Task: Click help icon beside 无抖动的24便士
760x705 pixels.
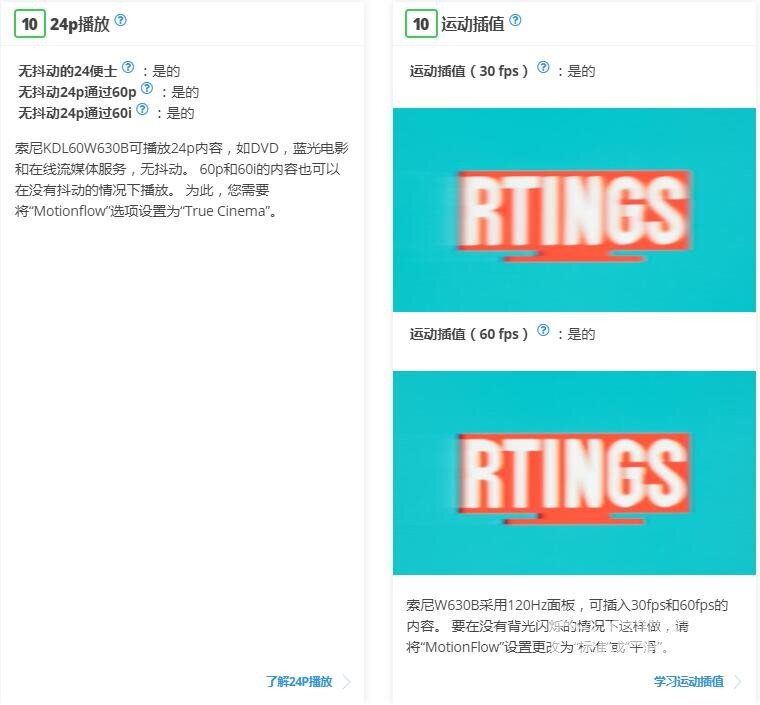Action: coord(128,67)
